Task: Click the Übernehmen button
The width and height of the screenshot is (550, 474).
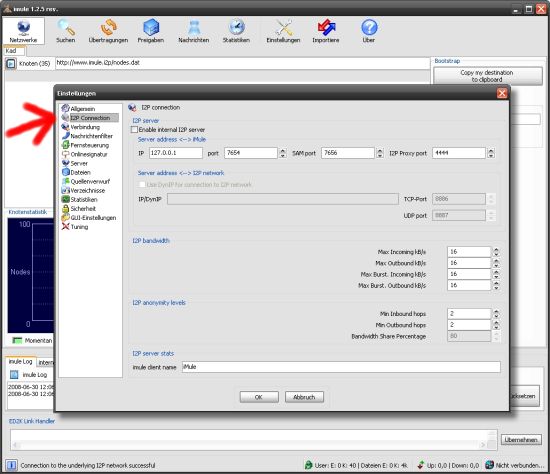Action: tap(521, 440)
